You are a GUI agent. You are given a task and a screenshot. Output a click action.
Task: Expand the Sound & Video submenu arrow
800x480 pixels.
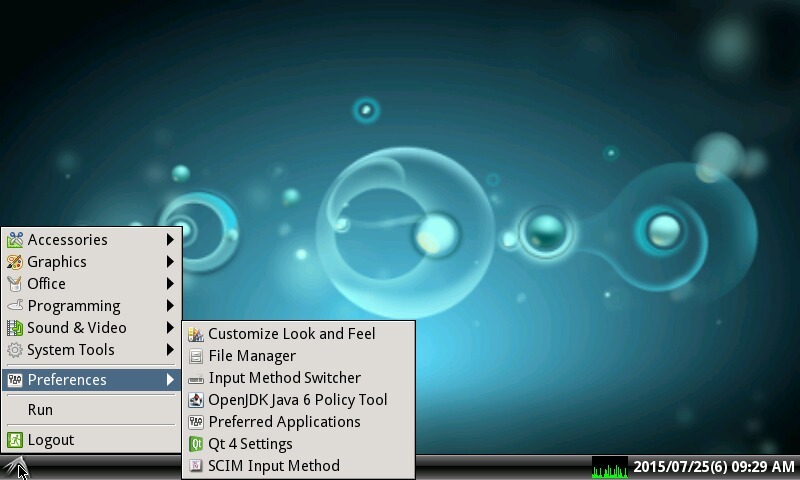[x=170, y=327]
